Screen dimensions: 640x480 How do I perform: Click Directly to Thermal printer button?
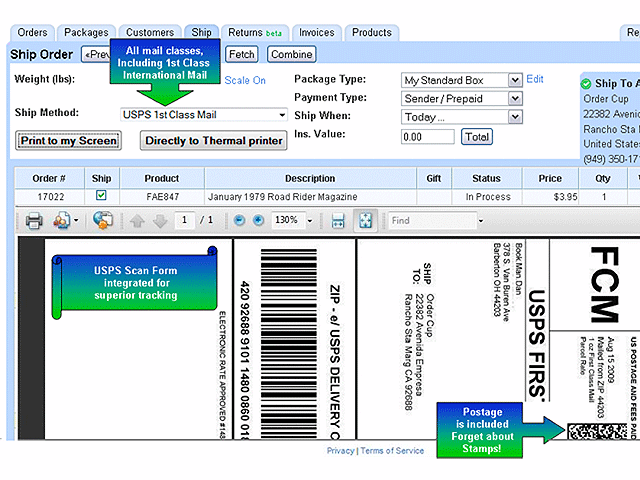[213, 141]
